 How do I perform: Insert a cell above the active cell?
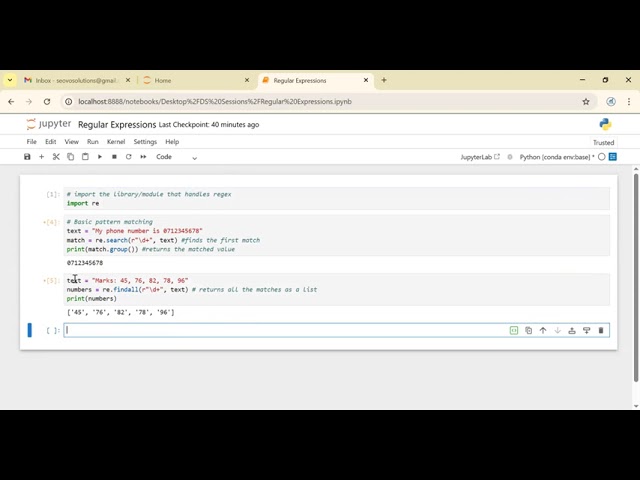pyautogui.click(x=572, y=330)
